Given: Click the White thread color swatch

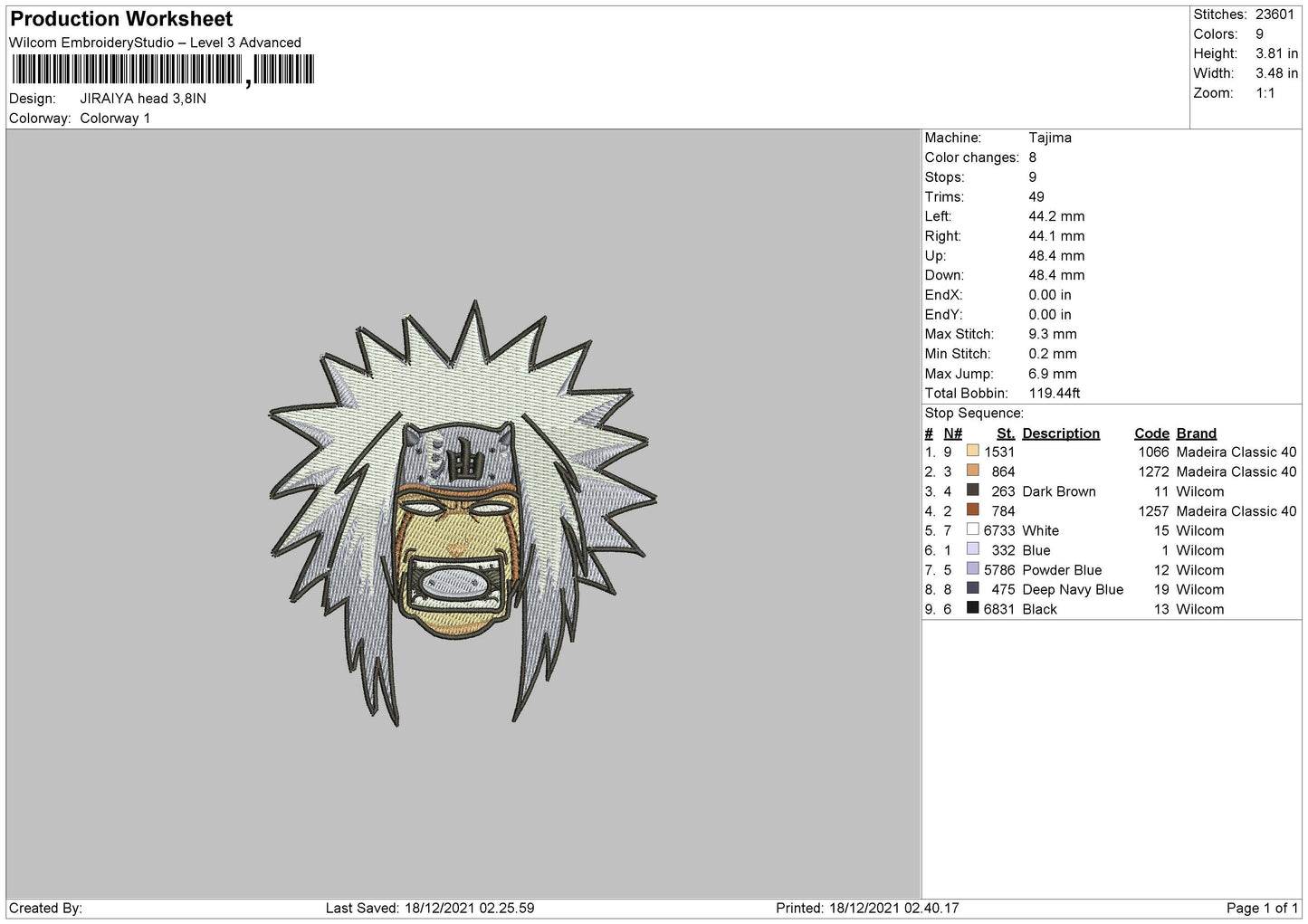Looking at the screenshot, I should [973, 529].
